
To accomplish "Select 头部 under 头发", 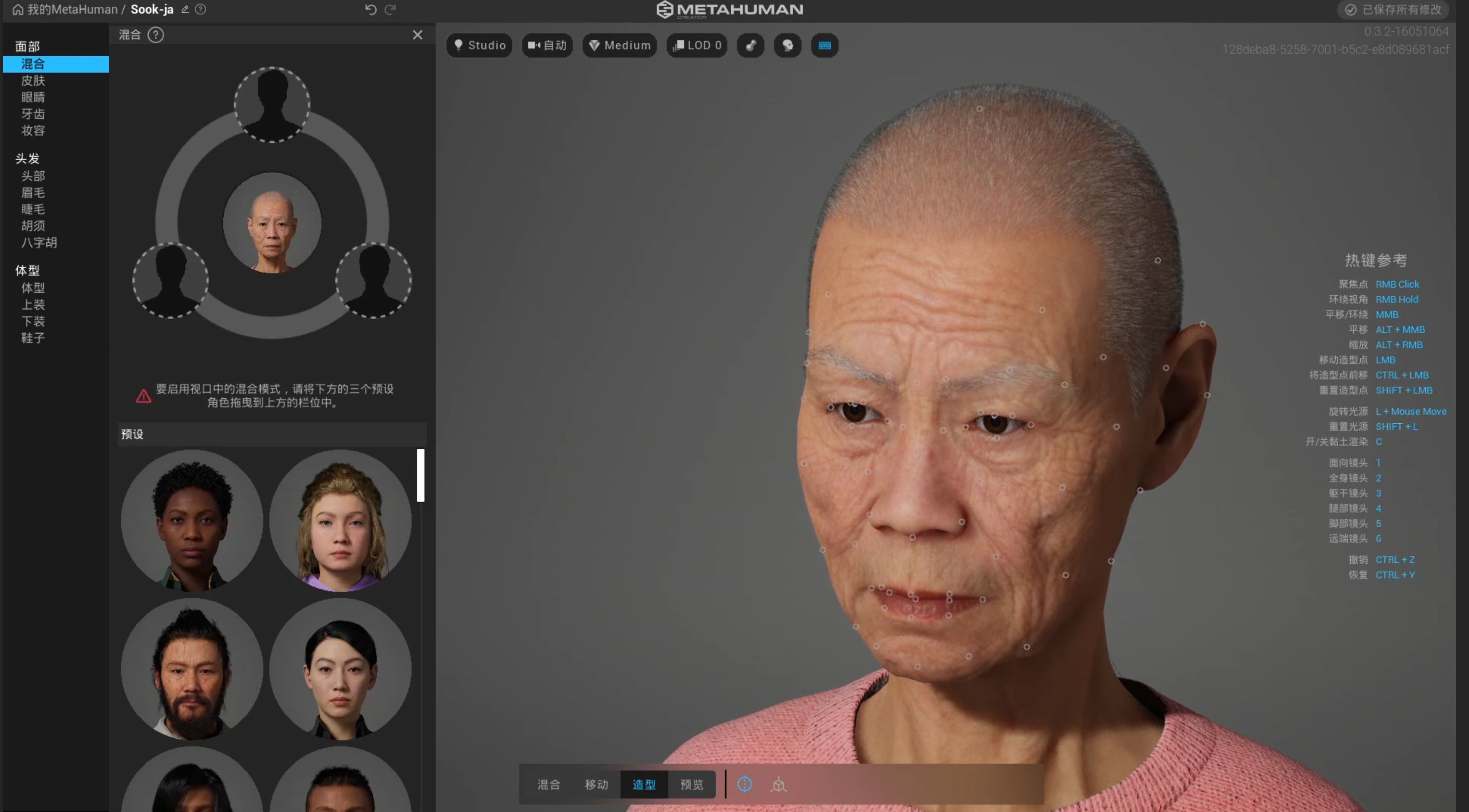I will coord(33,176).
